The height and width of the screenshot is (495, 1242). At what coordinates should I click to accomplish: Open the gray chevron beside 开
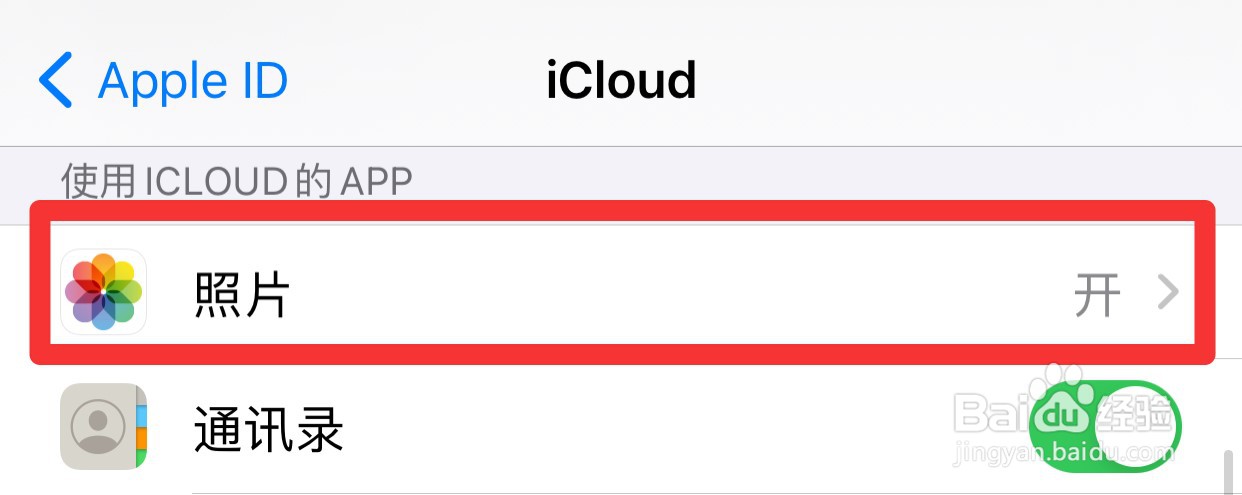pos(1168,293)
